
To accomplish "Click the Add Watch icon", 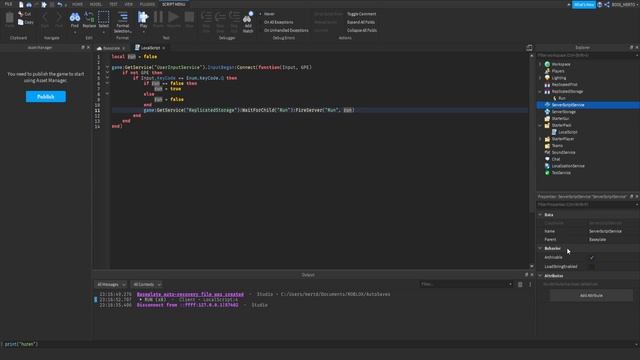I will [248, 18].
